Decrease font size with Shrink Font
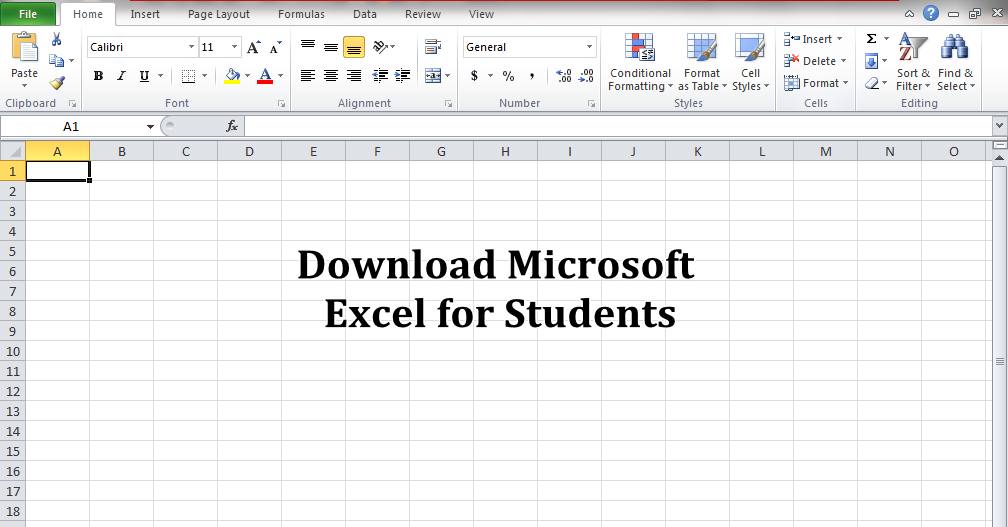Image resolution: width=1008 pixels, height=527 pixels. pyautogui.click(x=275, y=47)
